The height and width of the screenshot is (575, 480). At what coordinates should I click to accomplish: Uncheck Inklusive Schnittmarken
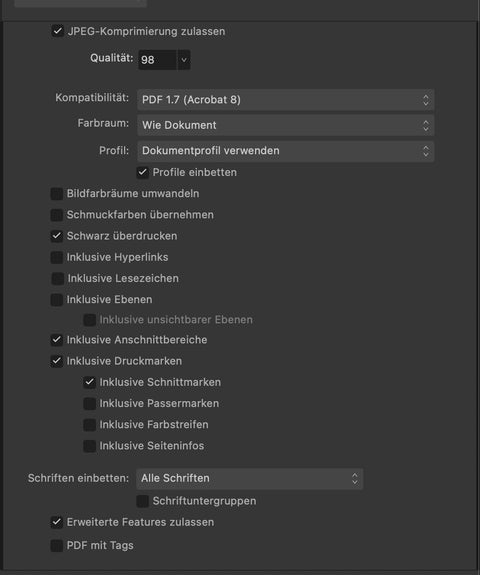89,382
